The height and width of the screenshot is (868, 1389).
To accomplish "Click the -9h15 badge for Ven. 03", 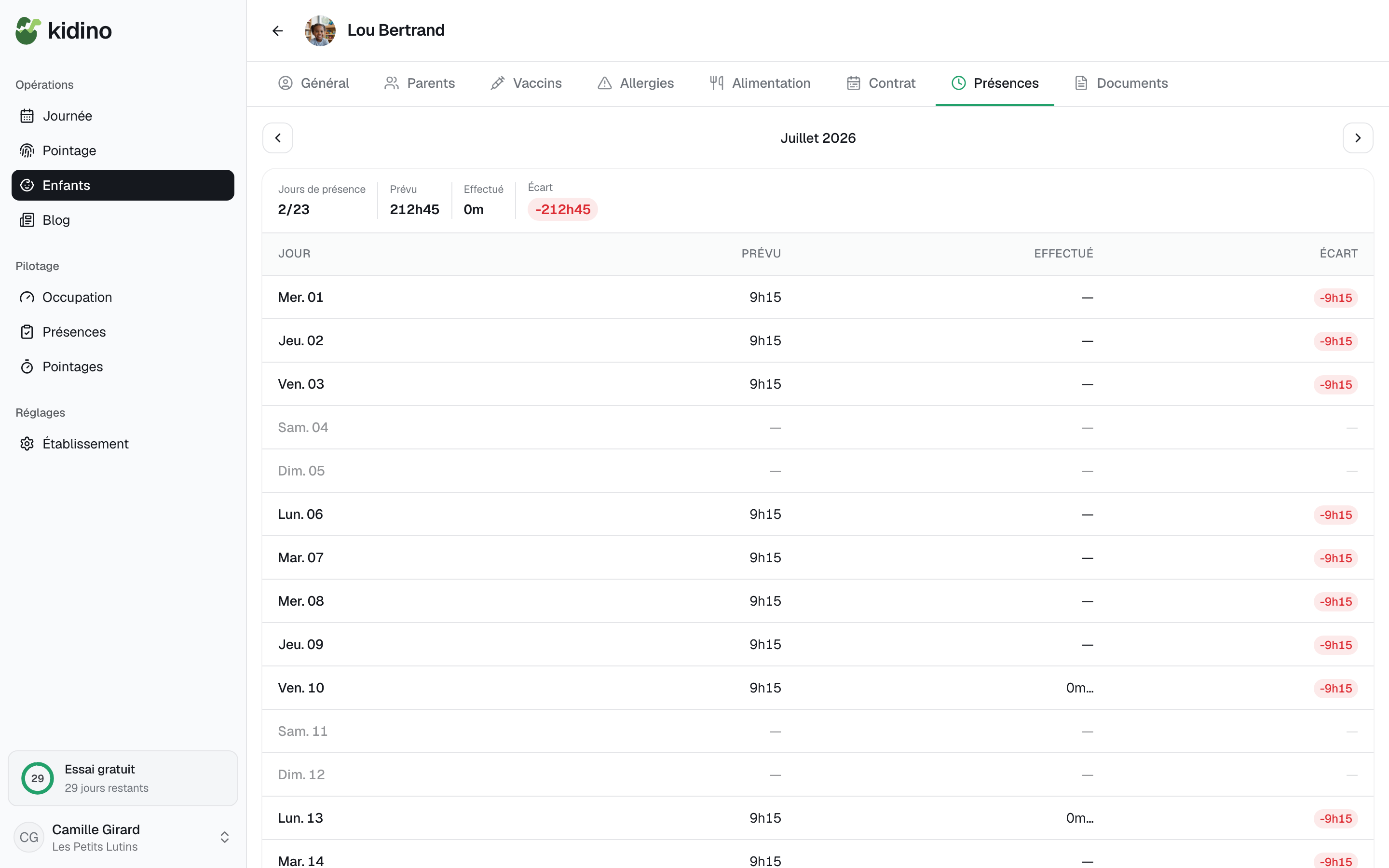I will pos(1335,385).
